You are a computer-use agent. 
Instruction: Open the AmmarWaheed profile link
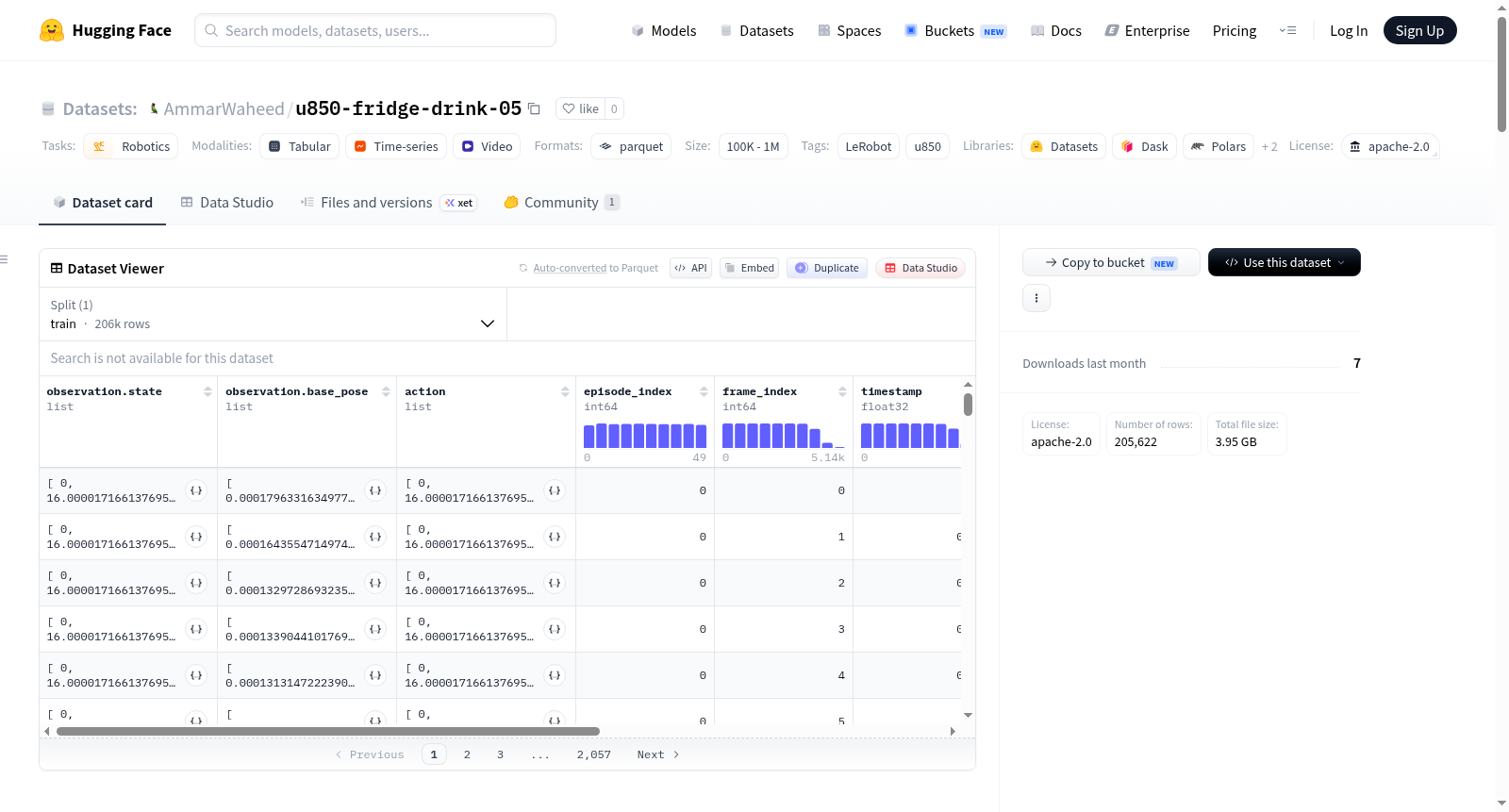[x=224, y=108]
